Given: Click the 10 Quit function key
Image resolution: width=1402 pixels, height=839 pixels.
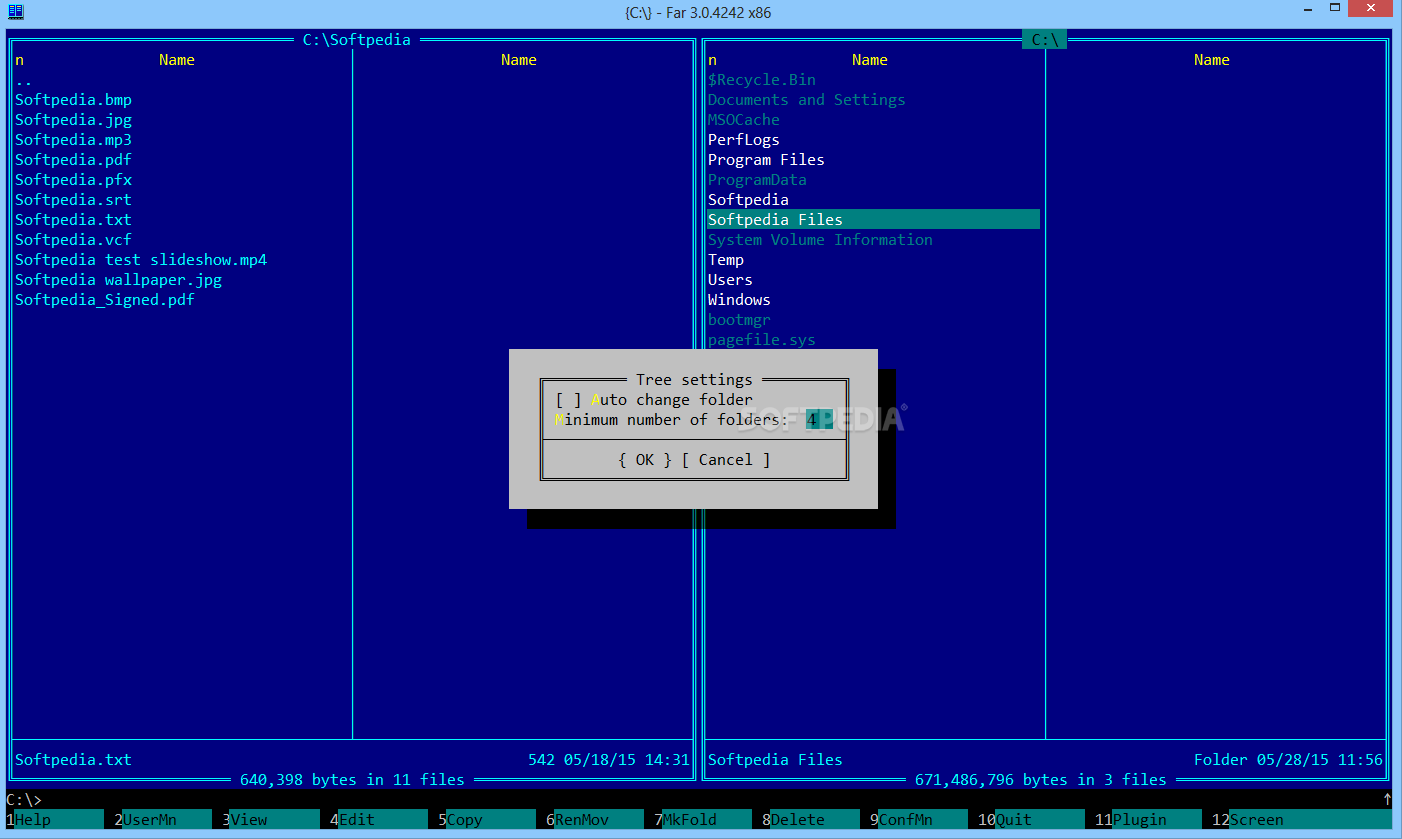Looking at the screenshot, I should [1030, 820].
